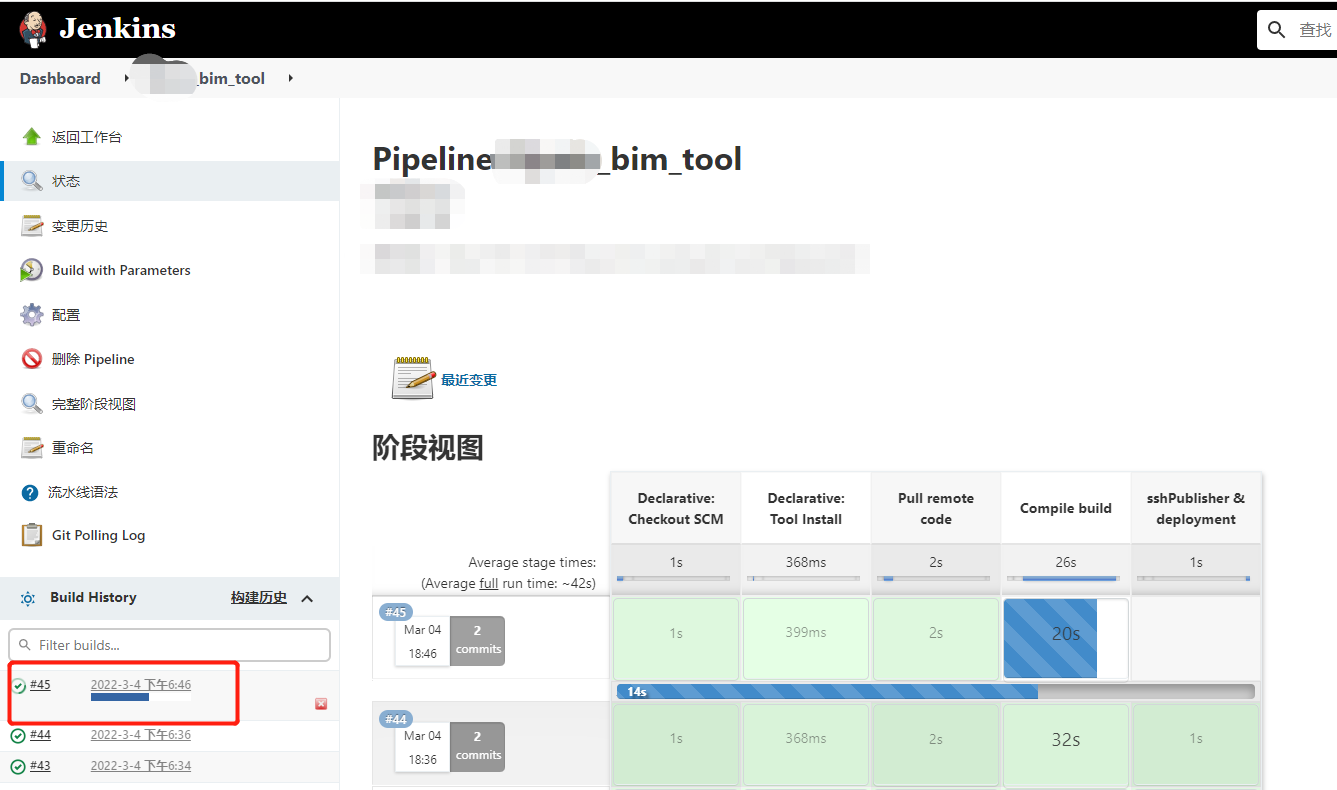Click the Build with Parameters clock icon
Viewport: 1337px width, 790px height.
click(32, 270)
